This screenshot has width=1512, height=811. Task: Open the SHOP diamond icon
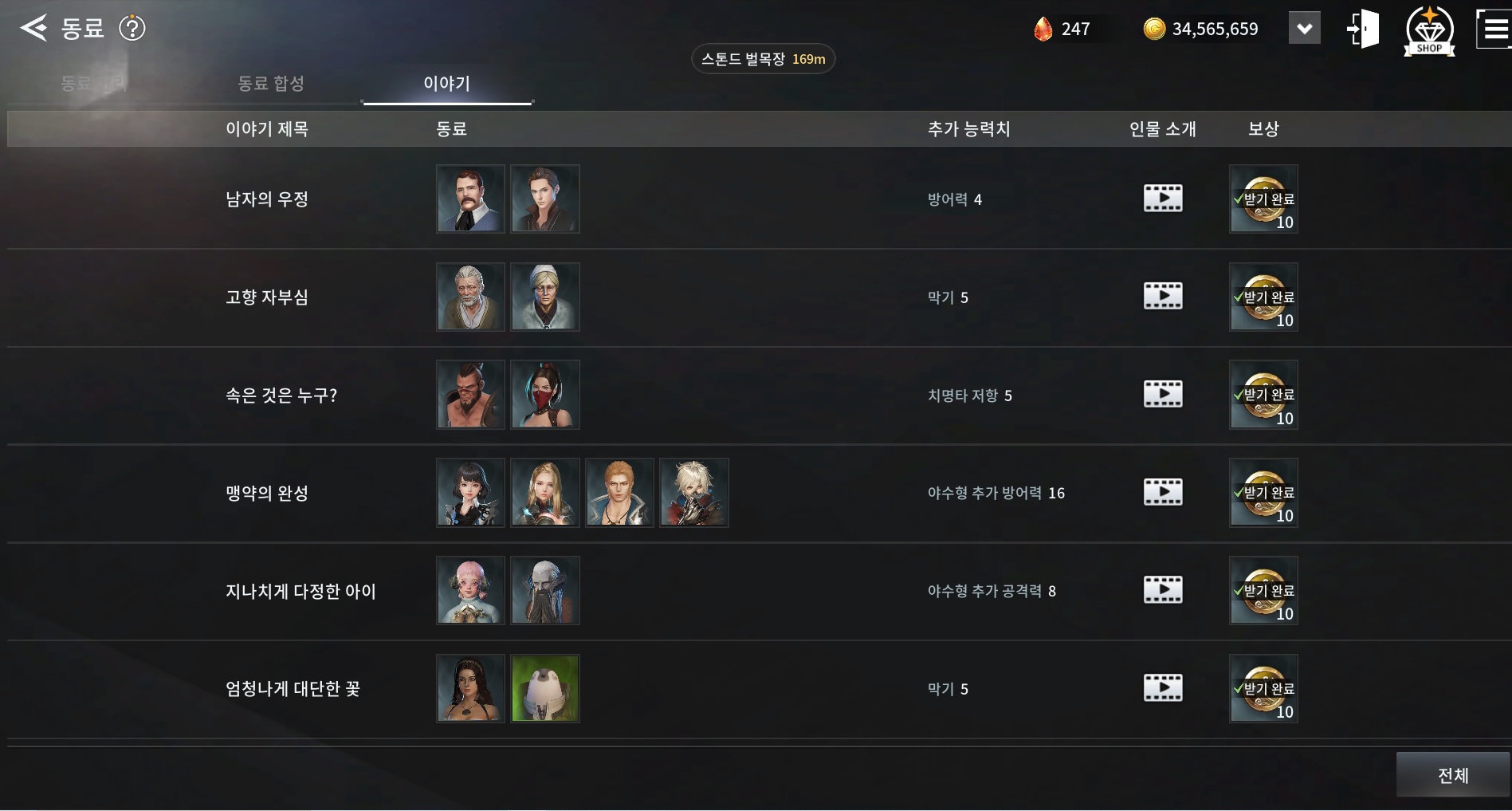coord(1429,30)
